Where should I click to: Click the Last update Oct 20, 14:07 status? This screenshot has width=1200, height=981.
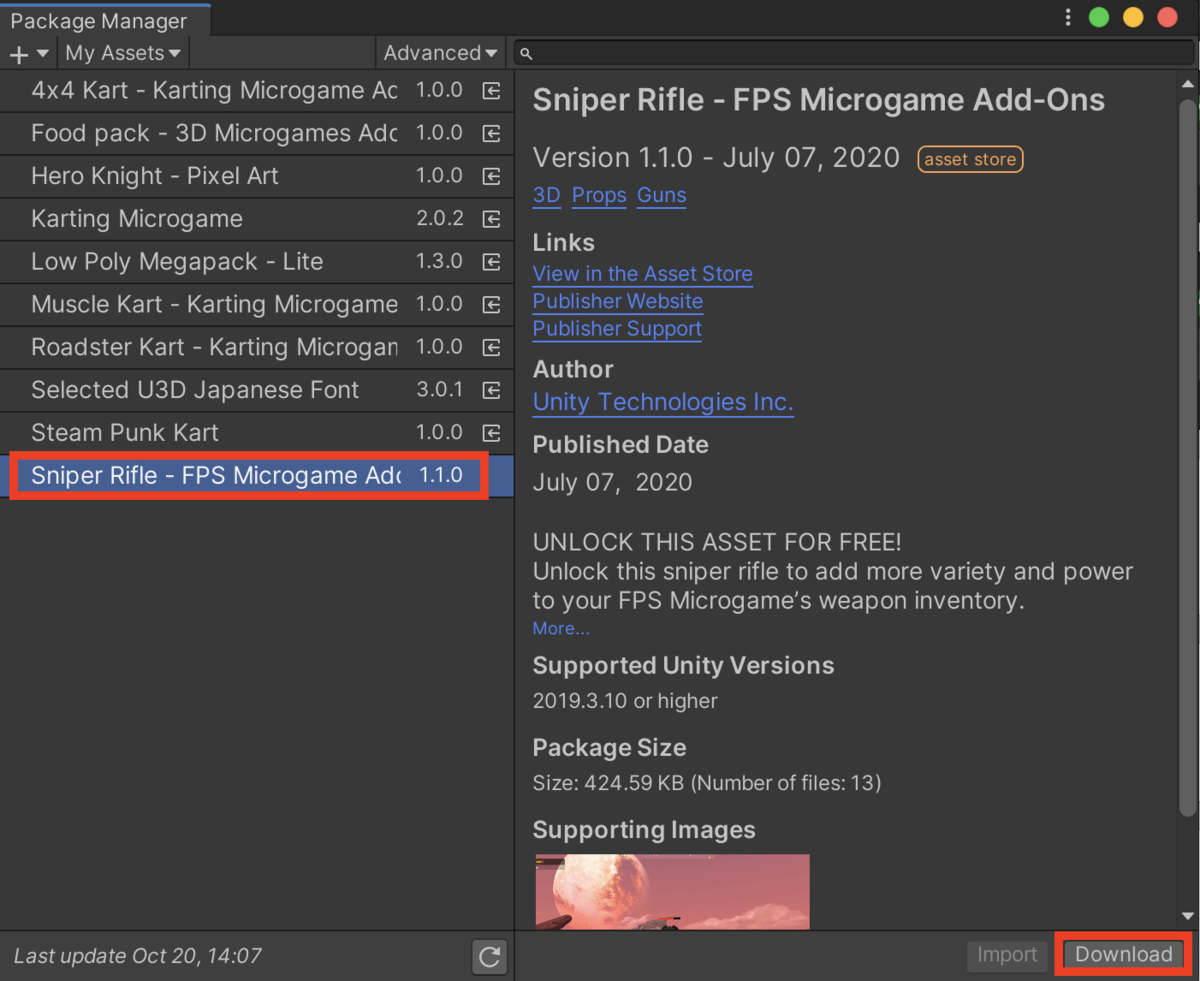tap(138, 956)
